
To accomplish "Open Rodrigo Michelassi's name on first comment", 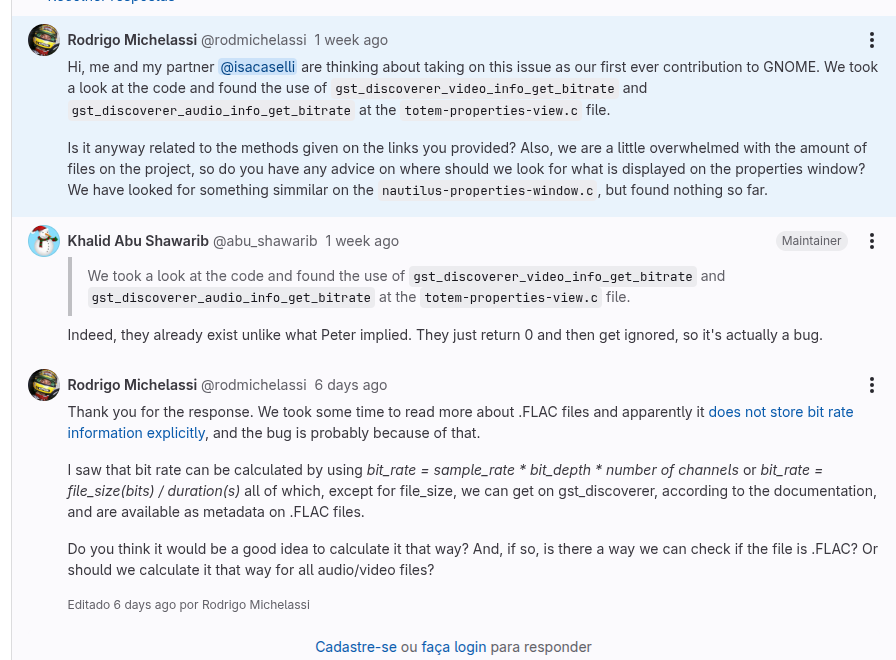I will coord(132,40).
